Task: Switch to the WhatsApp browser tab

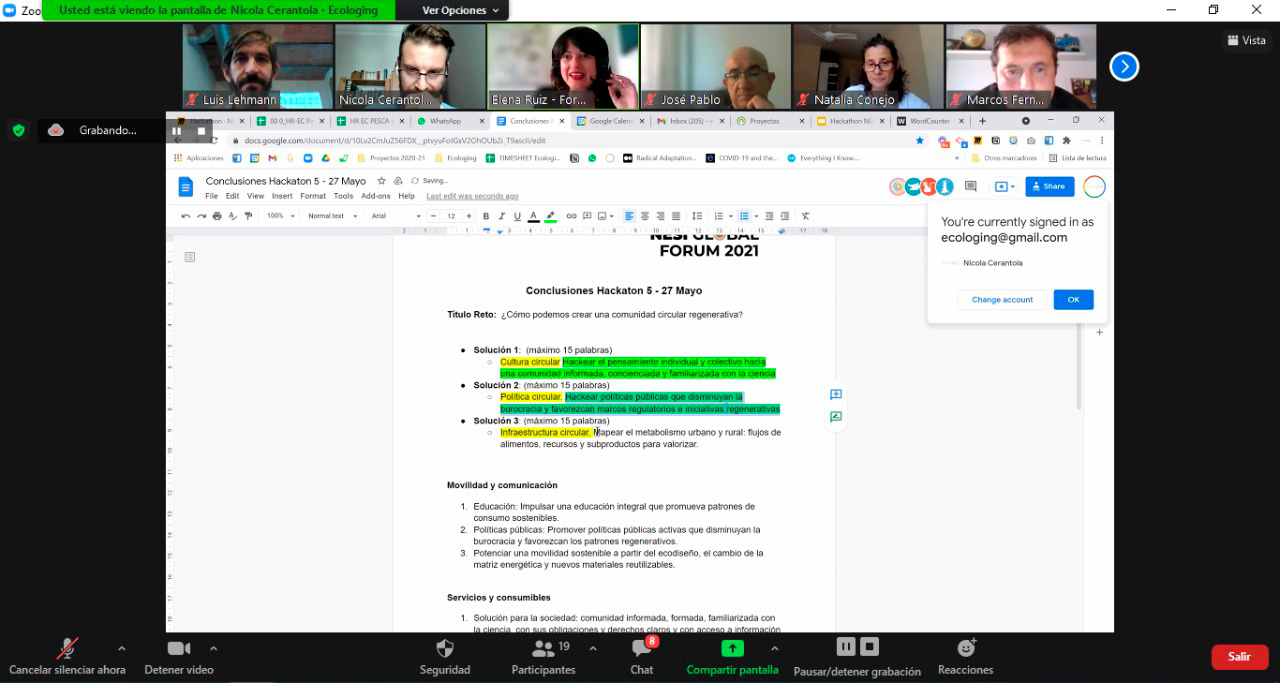Action: pos(445,121)
